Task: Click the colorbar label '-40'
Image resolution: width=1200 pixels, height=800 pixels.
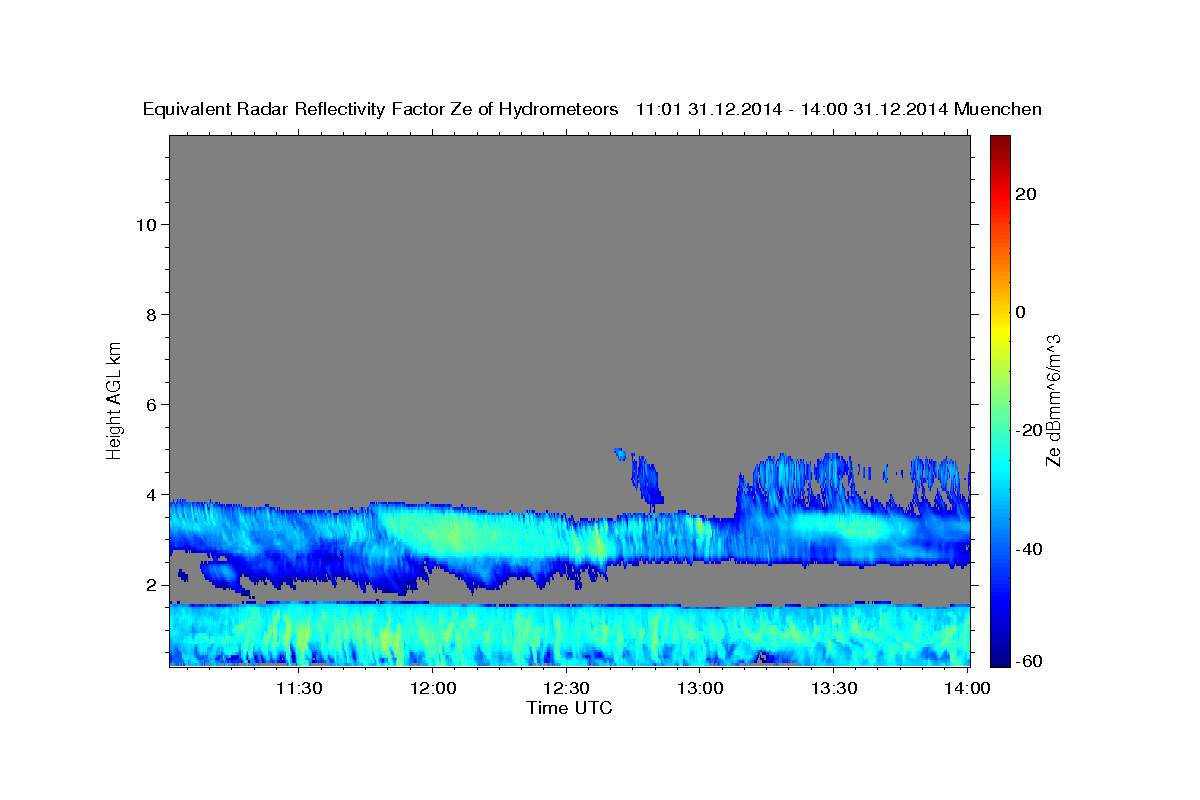Action: (x=1027, y=549)
